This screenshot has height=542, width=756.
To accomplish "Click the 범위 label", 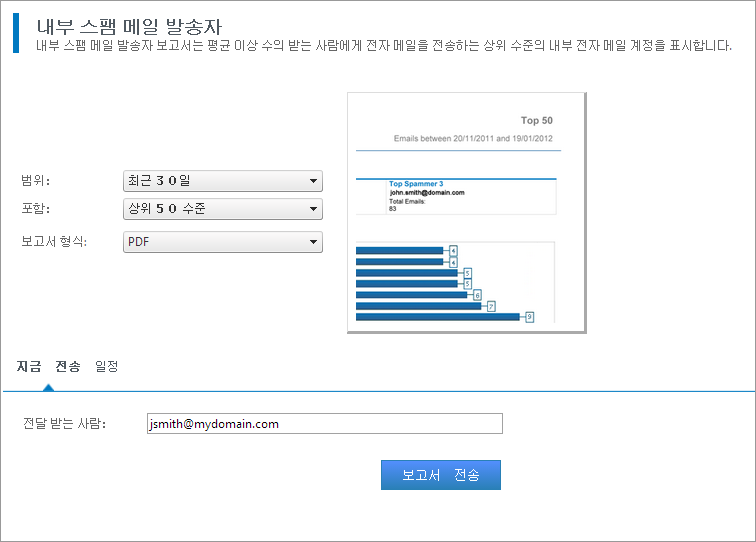I will [x=36, y=181].
